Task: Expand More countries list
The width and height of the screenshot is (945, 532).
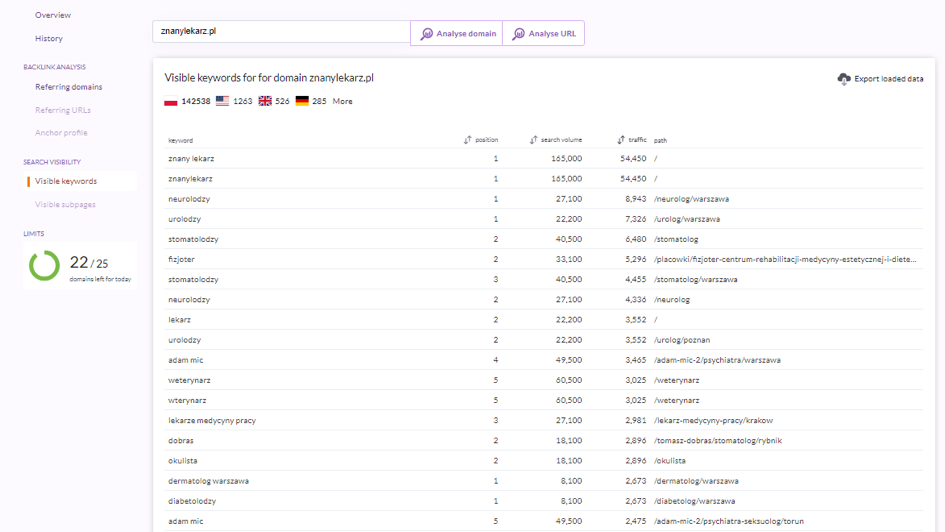Action: (342, 101)
